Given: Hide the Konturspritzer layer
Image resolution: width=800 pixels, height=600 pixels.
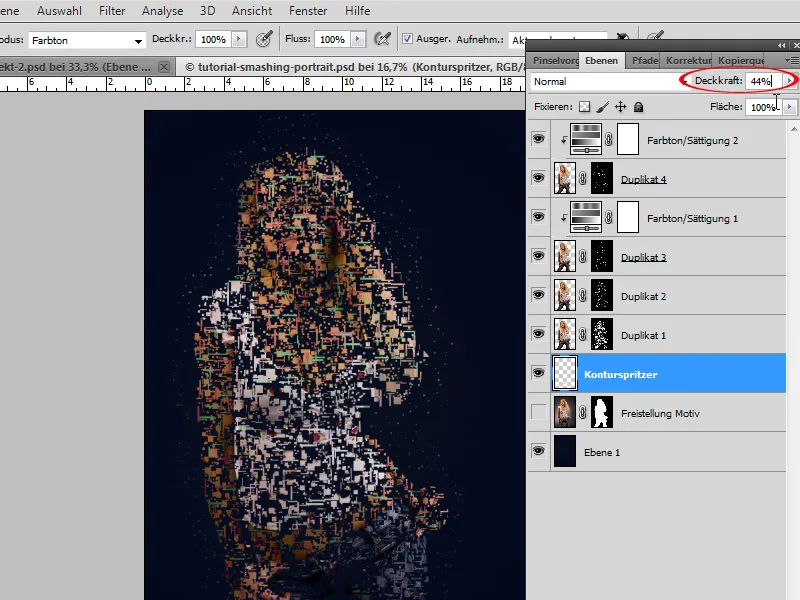Looking at the screenshot, I should click(x=538, y=373).
